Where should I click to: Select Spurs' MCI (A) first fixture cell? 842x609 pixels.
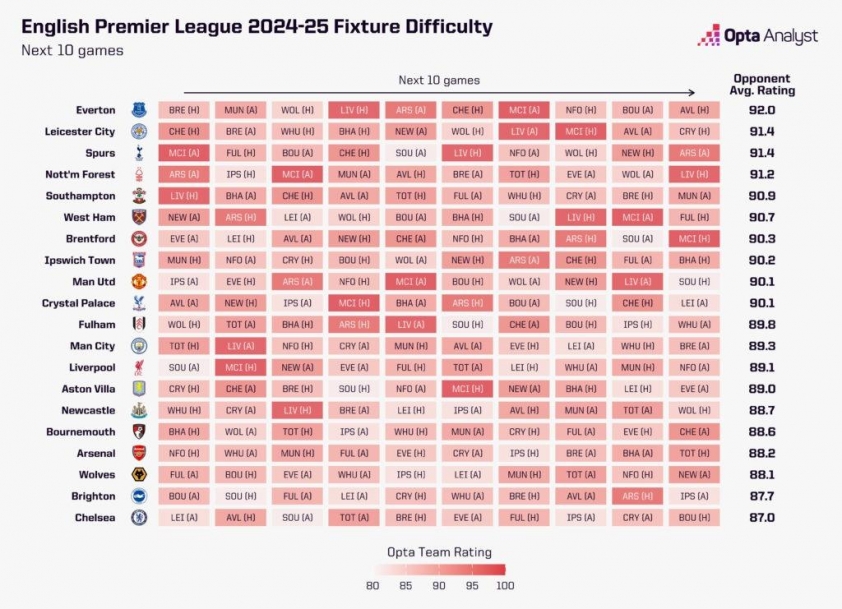click(x=184, y=153)
